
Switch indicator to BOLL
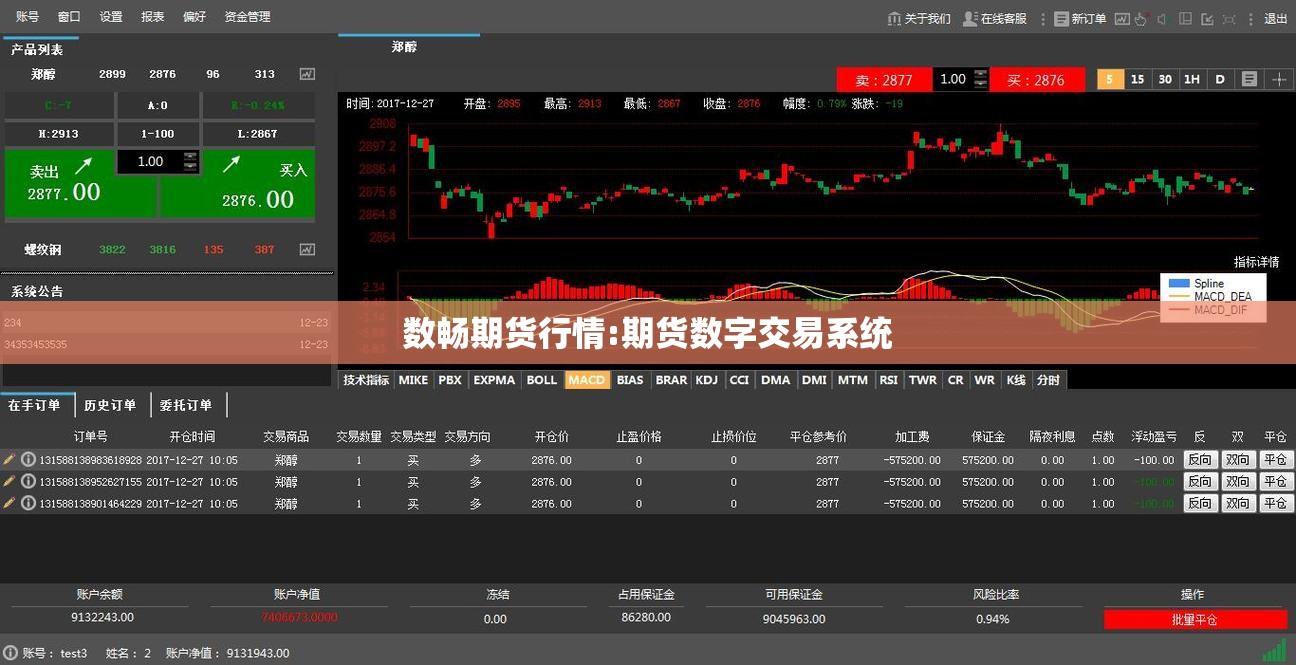[542, 380]
